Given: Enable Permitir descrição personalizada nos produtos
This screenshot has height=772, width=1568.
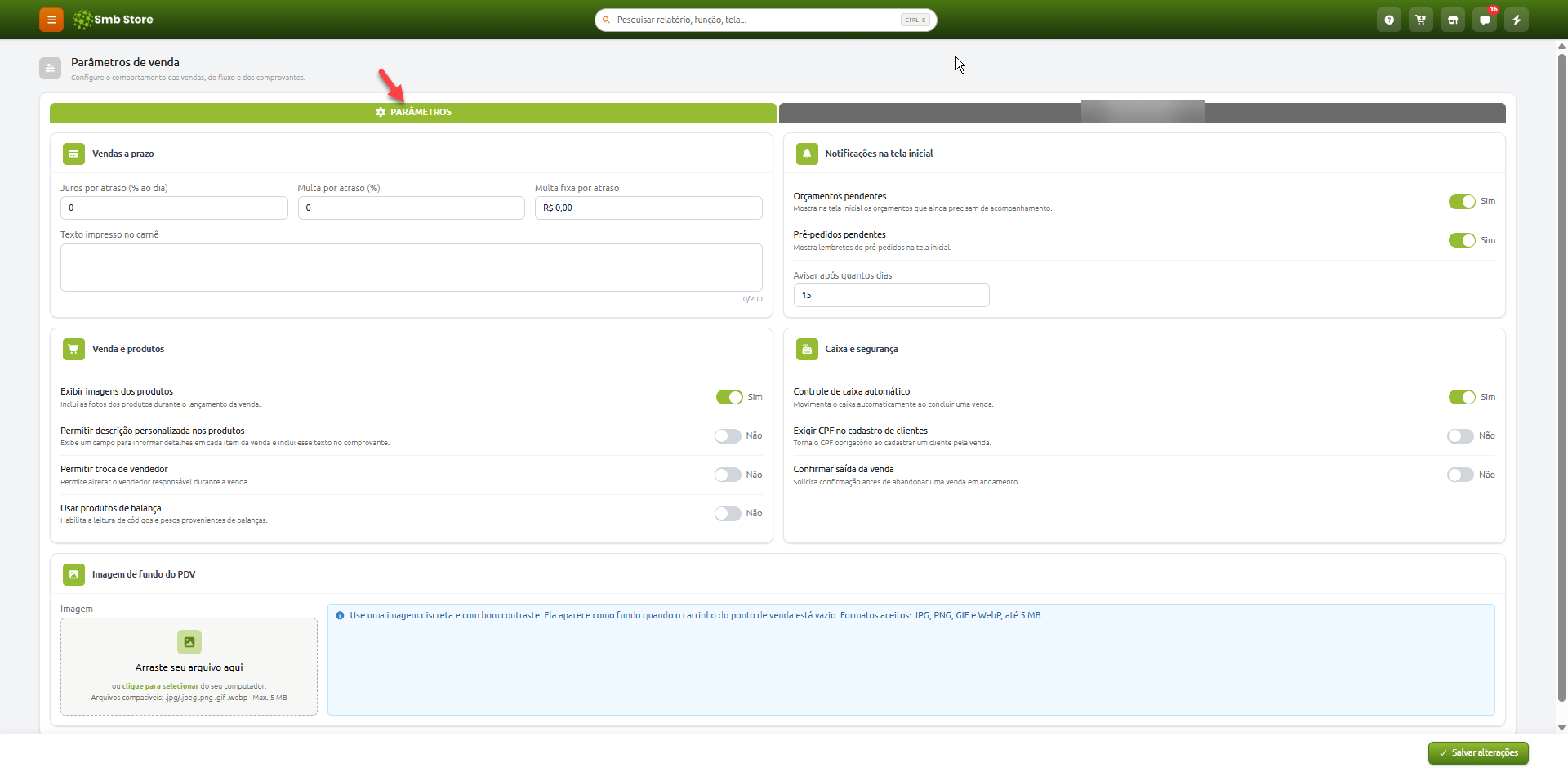Looking at the screenshot, I should pyautogui.click(x=728, y=436).
